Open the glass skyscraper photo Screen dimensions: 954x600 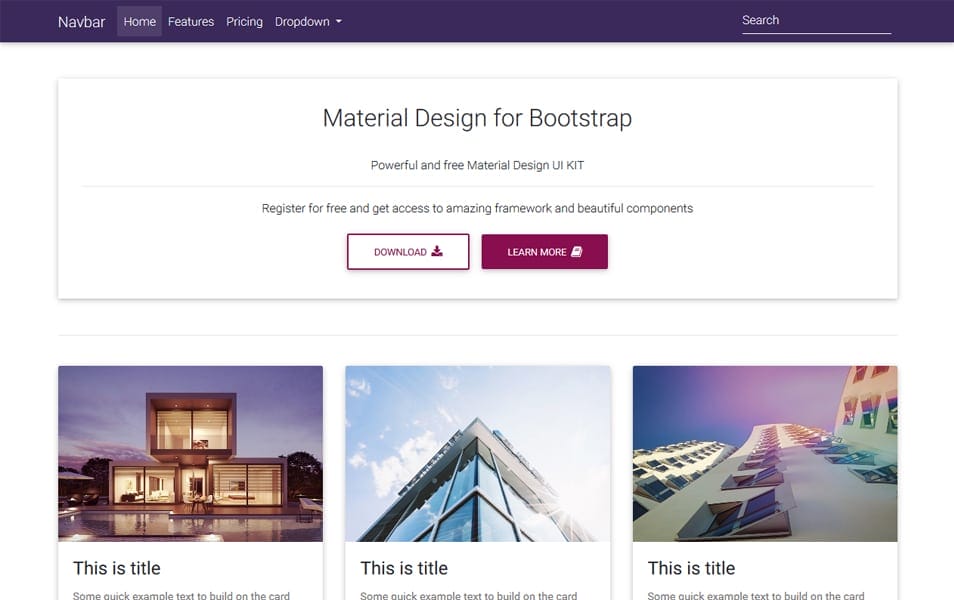(477, 453)
